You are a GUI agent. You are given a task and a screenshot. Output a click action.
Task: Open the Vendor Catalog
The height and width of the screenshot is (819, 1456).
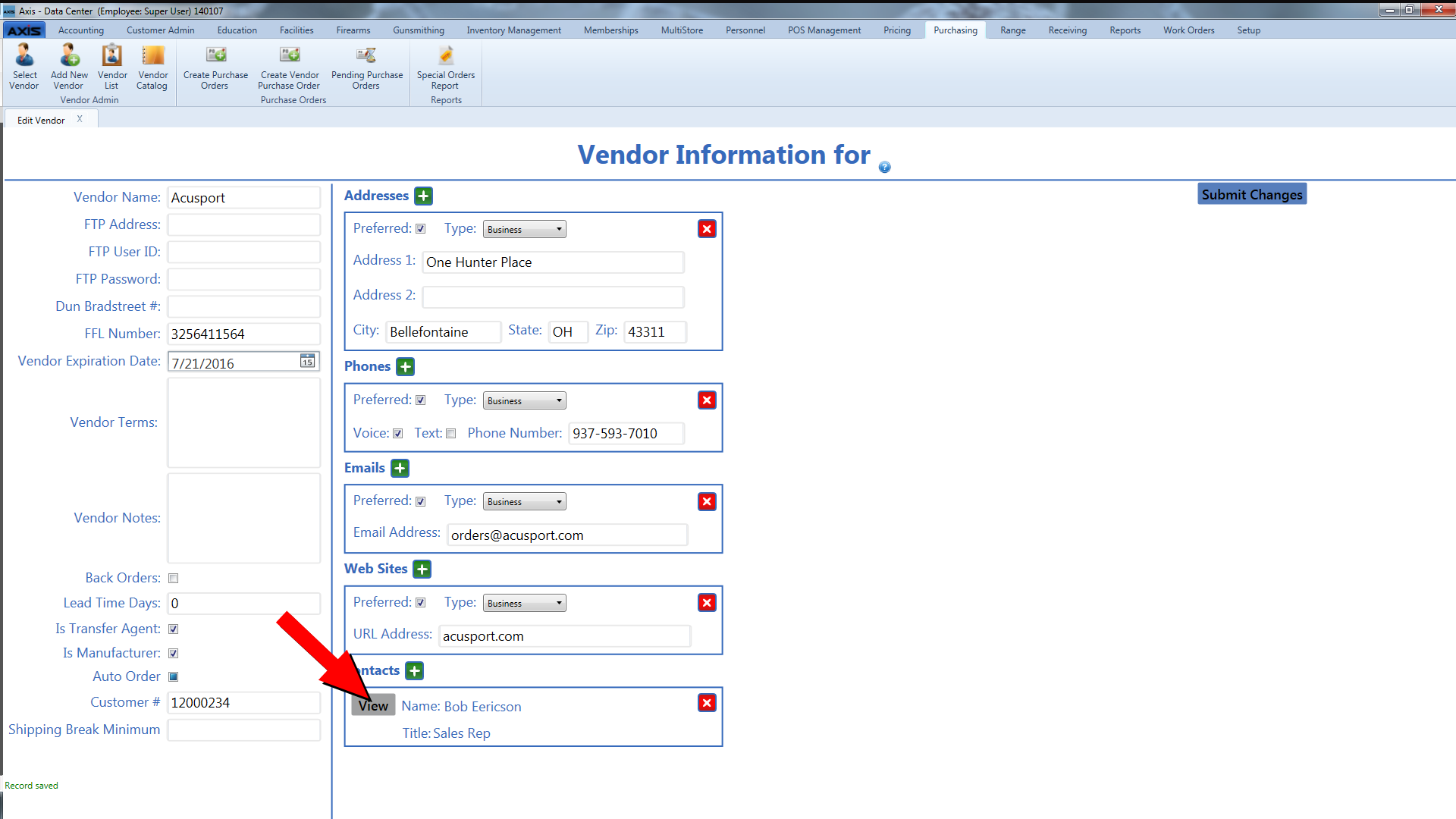pyautogui.click(x=152, y=67)
